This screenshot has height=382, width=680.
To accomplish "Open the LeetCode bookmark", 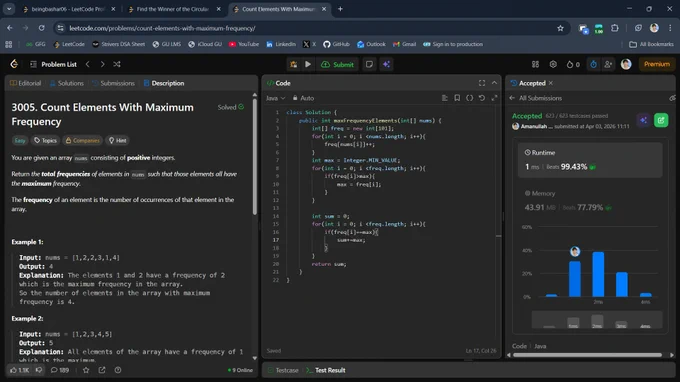I will (x=69, y=44).
